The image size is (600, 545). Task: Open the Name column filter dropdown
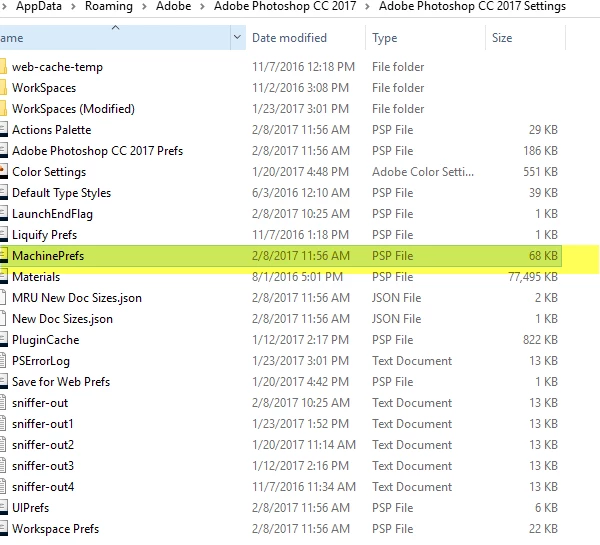coord(237,37)
